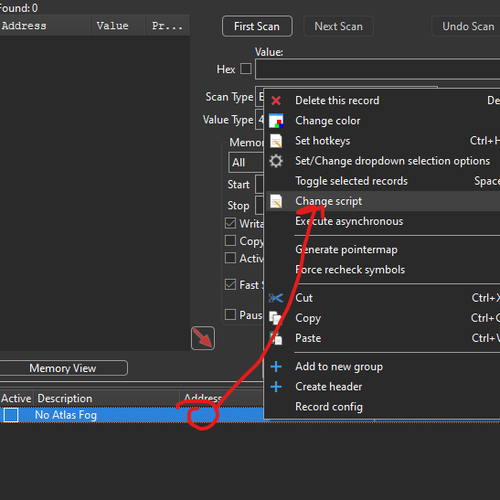Click the scissors Cut icon

pos(276,298)
